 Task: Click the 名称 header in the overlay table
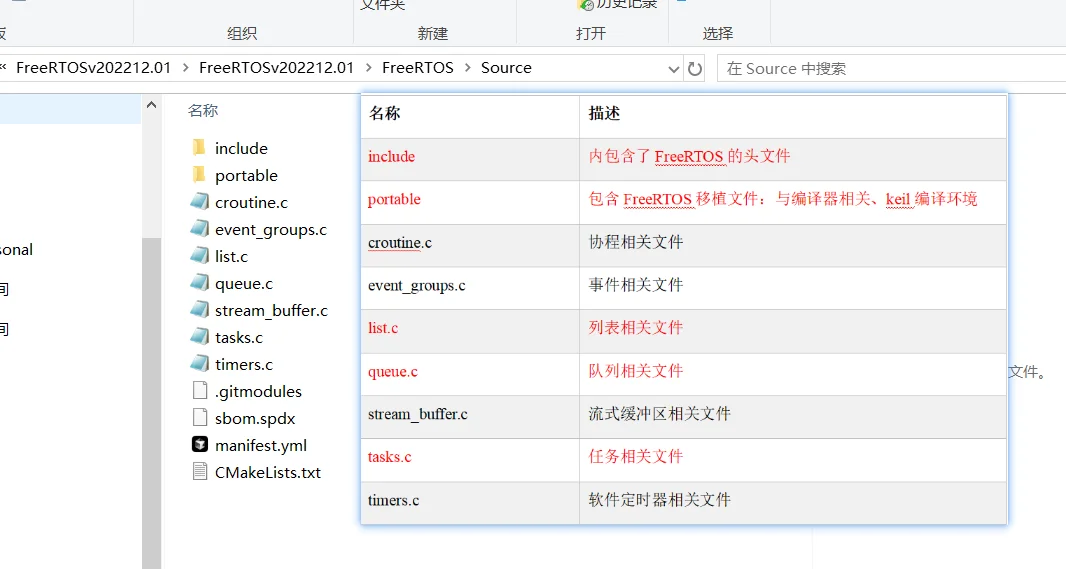tap(385, 114)
